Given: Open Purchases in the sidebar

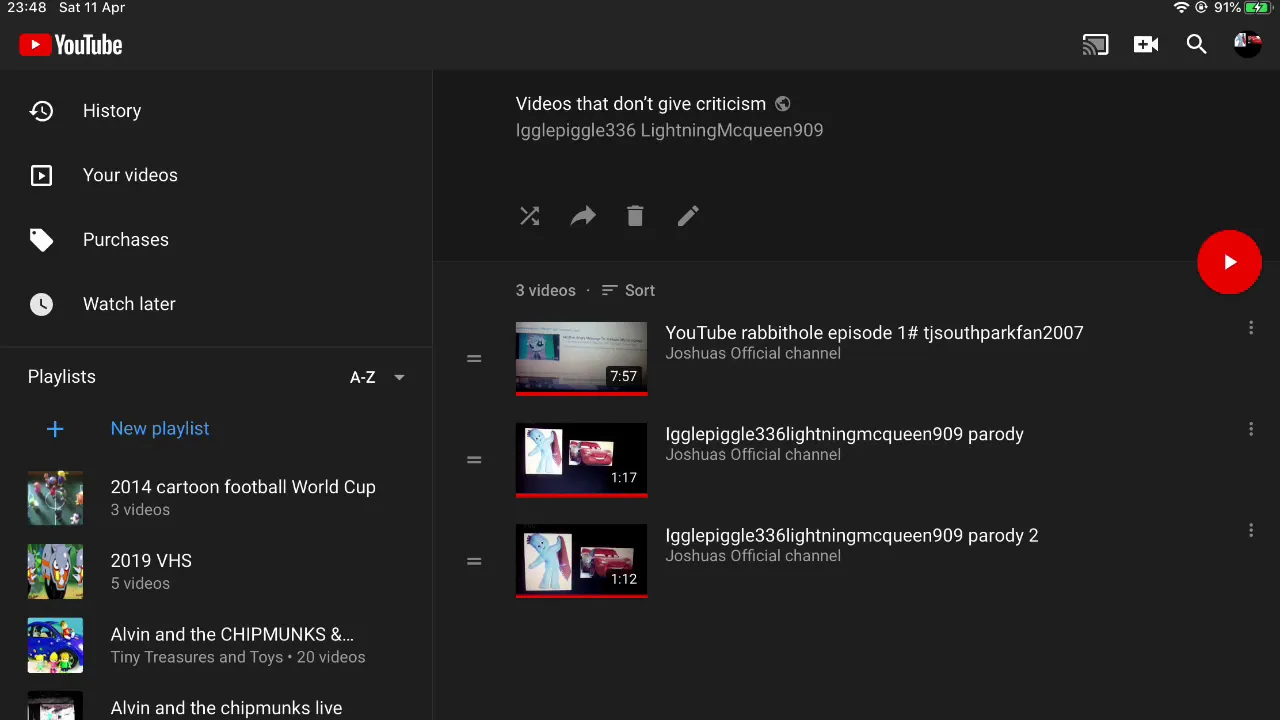Looking at the screenshot, I should tap(216, 240).
